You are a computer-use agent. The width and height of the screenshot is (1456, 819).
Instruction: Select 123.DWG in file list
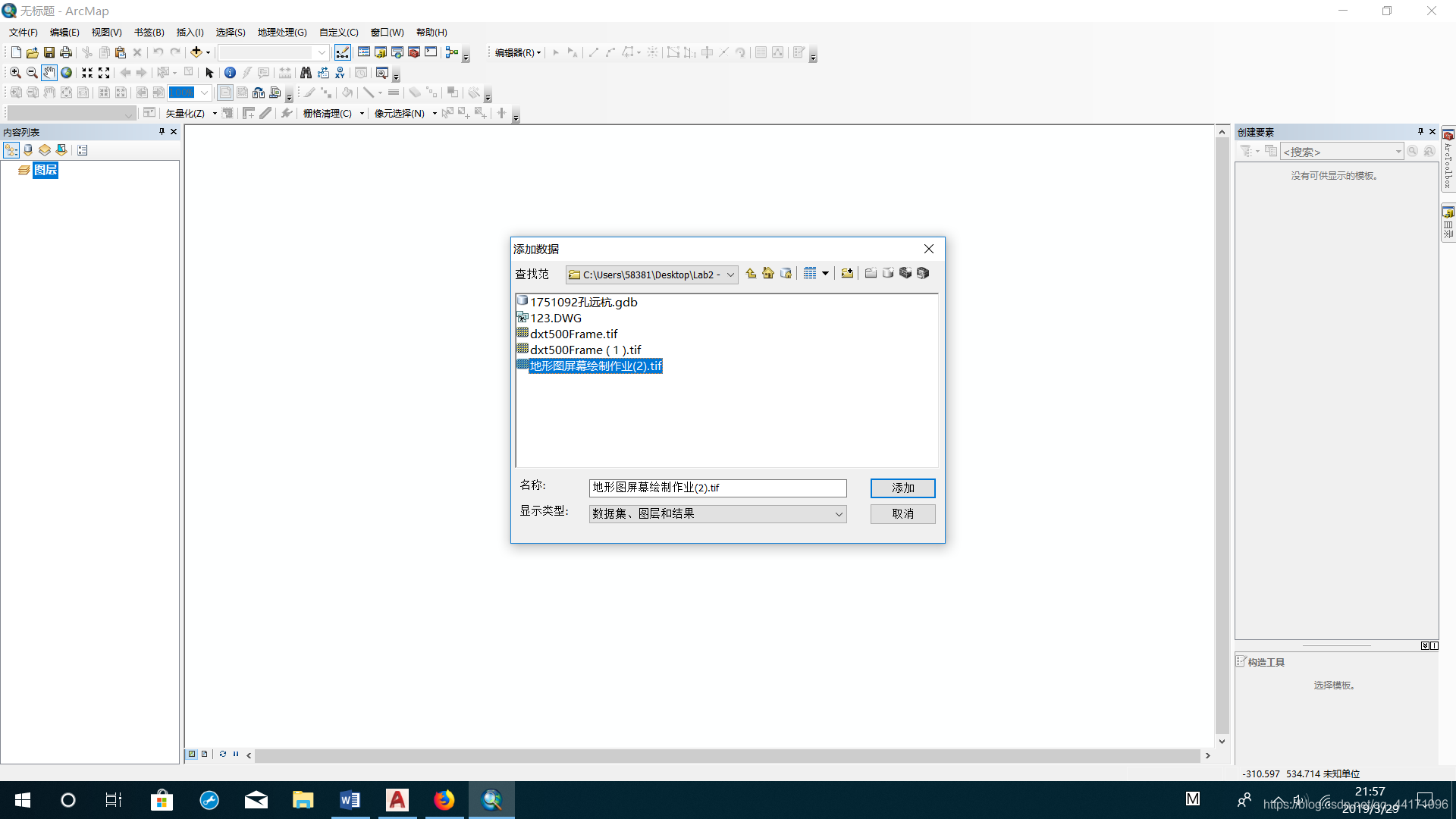tap(555, 318)
